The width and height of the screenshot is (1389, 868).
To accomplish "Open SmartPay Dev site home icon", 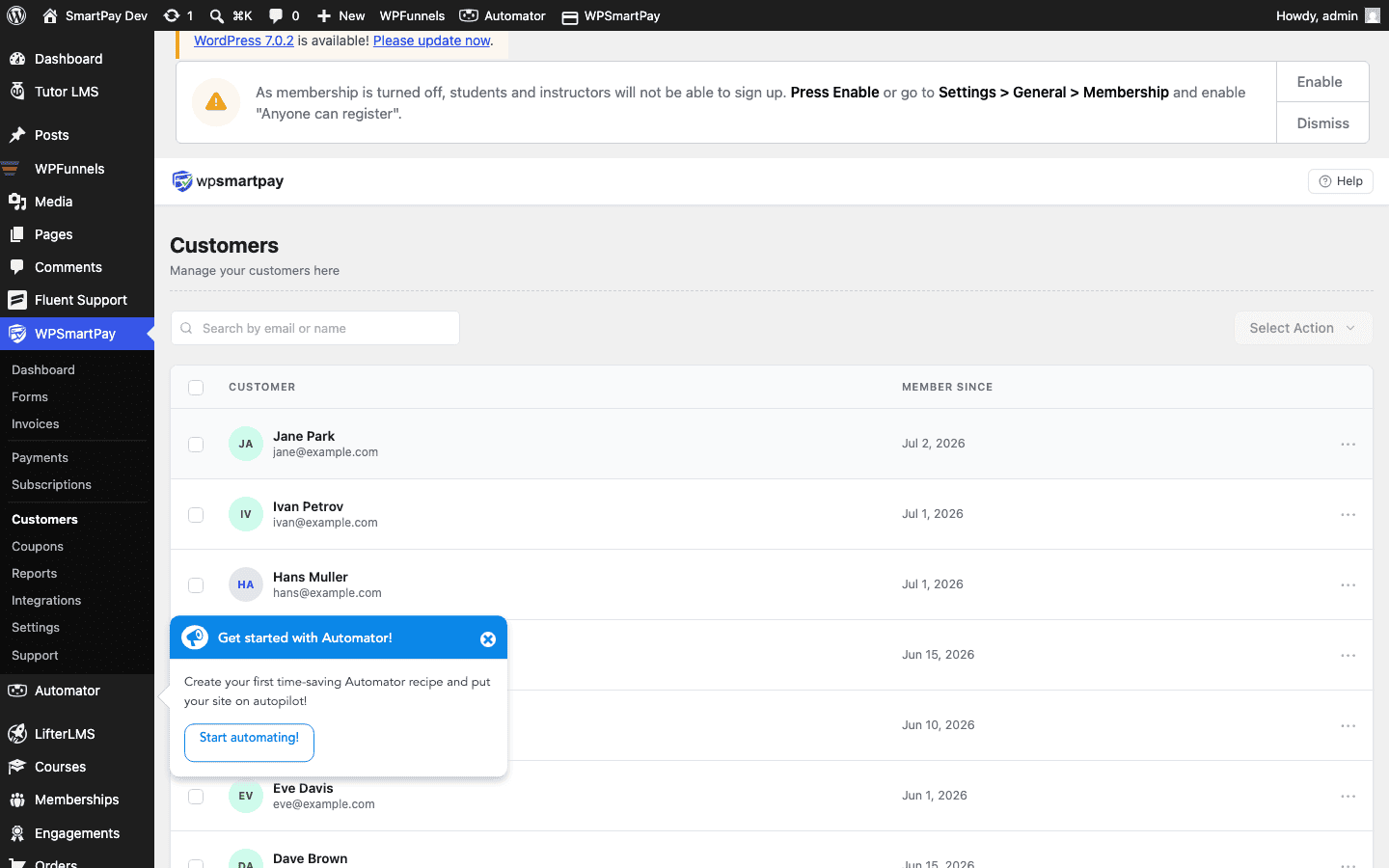I will pos(50,15).
